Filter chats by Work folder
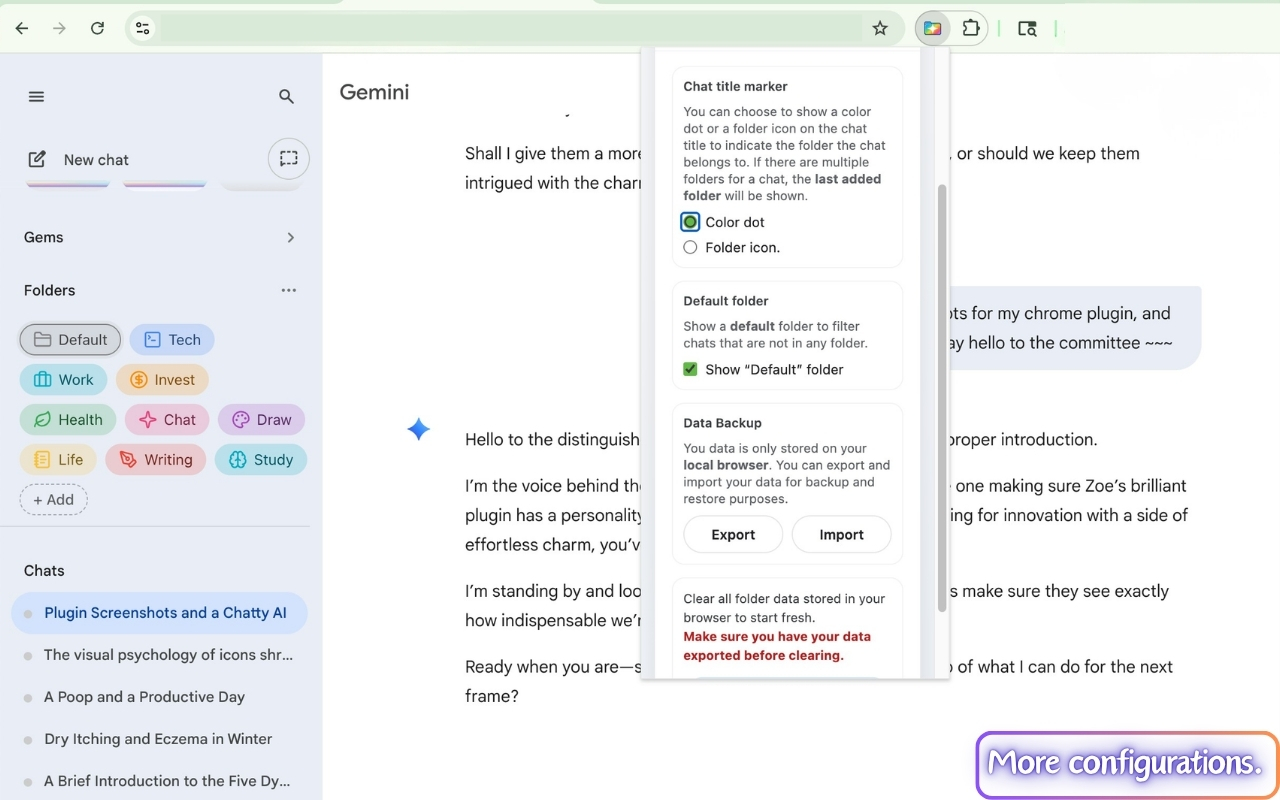 tap(63, 380)
